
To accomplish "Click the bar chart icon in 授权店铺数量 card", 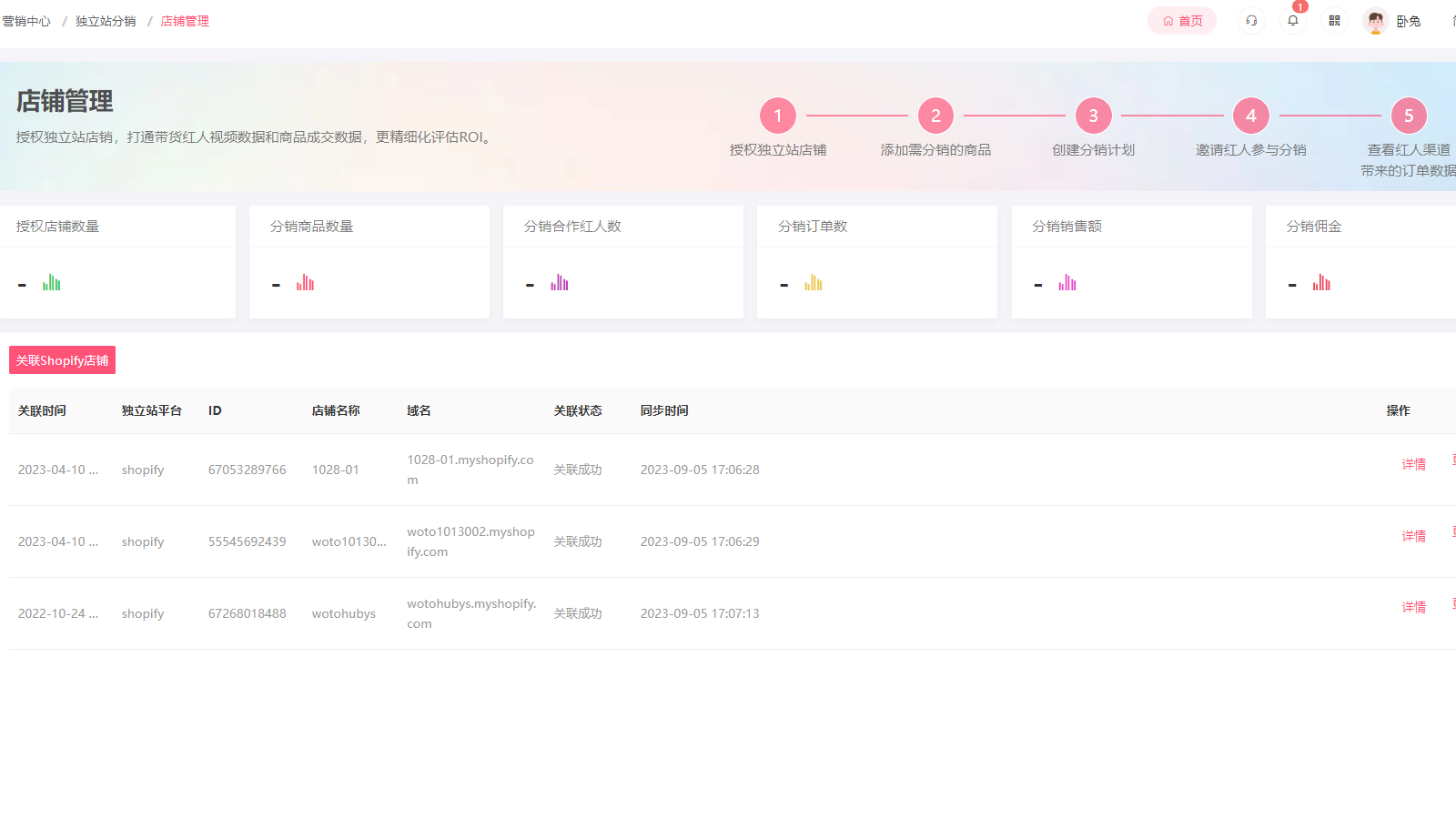I will click(x=52, y=282).
